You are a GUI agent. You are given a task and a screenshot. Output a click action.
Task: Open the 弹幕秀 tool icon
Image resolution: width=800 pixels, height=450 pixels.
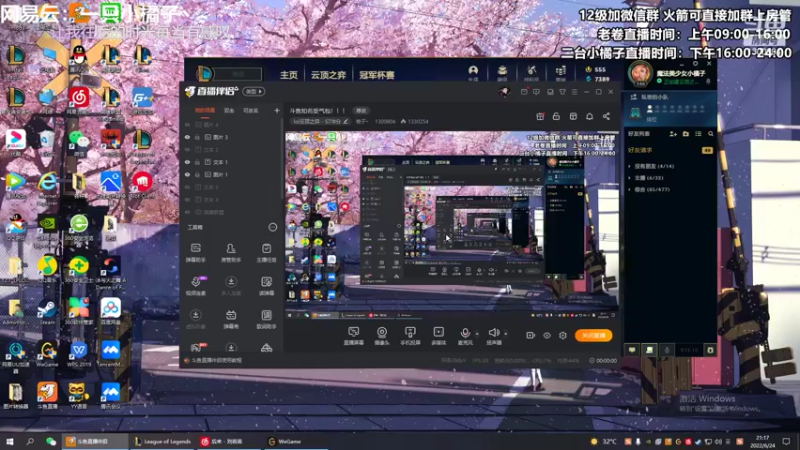click(x=231, y=319)
